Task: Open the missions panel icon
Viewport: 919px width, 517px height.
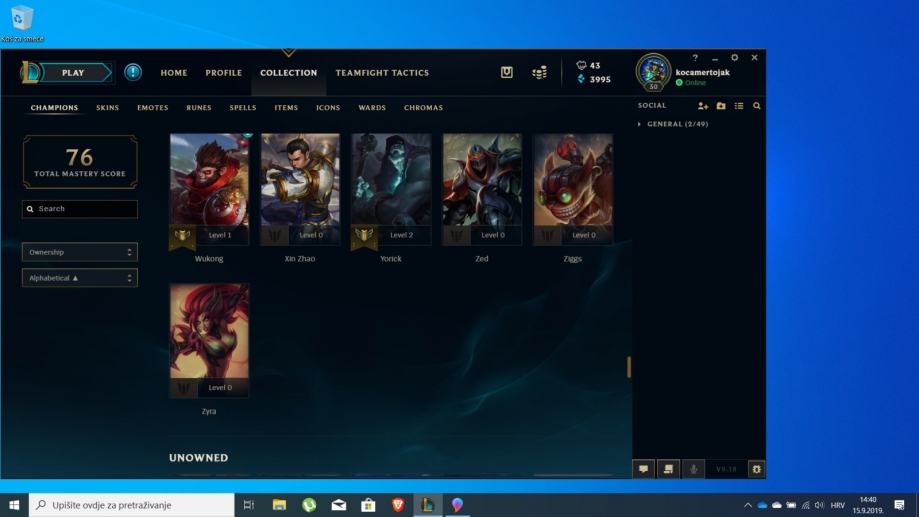Action: coord(668,469)
